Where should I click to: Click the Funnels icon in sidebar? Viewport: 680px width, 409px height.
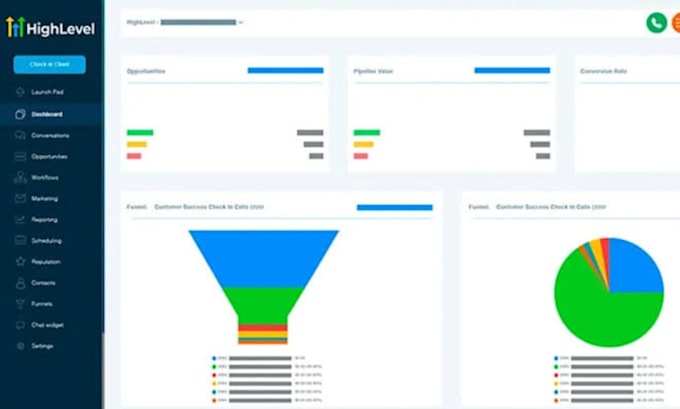20,304
